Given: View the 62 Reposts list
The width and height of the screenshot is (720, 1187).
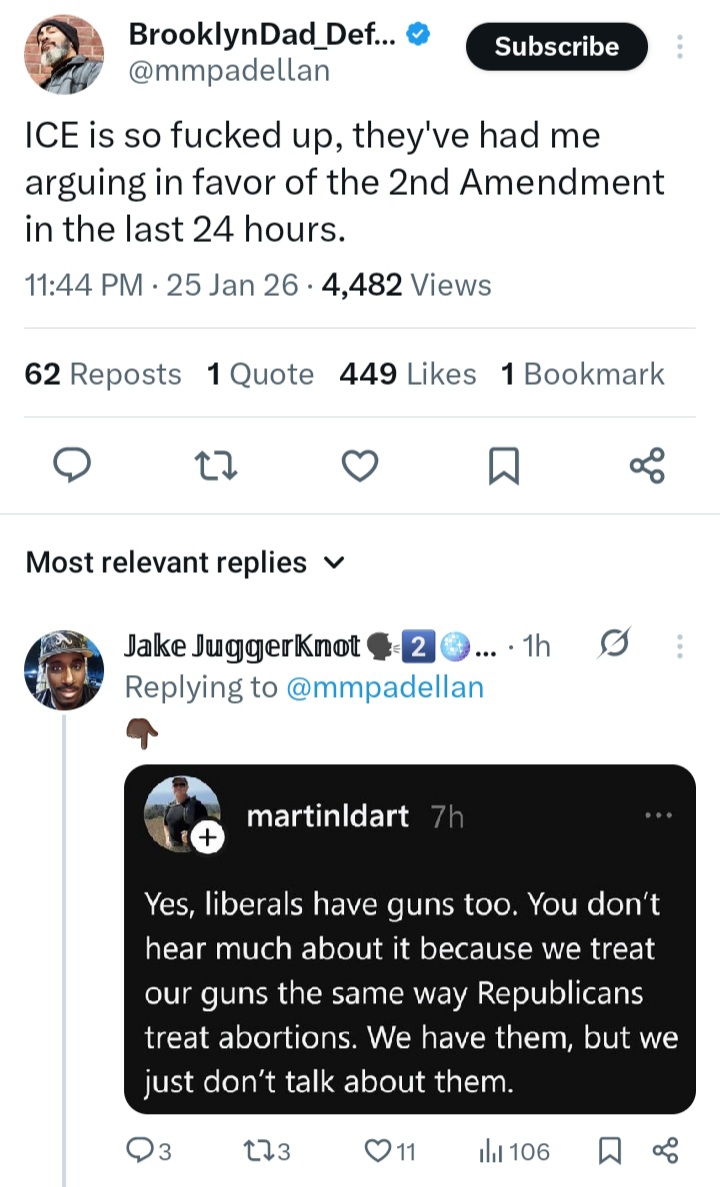Looking at the screenshot, I should pyautogui.click(x=103, y=374).
